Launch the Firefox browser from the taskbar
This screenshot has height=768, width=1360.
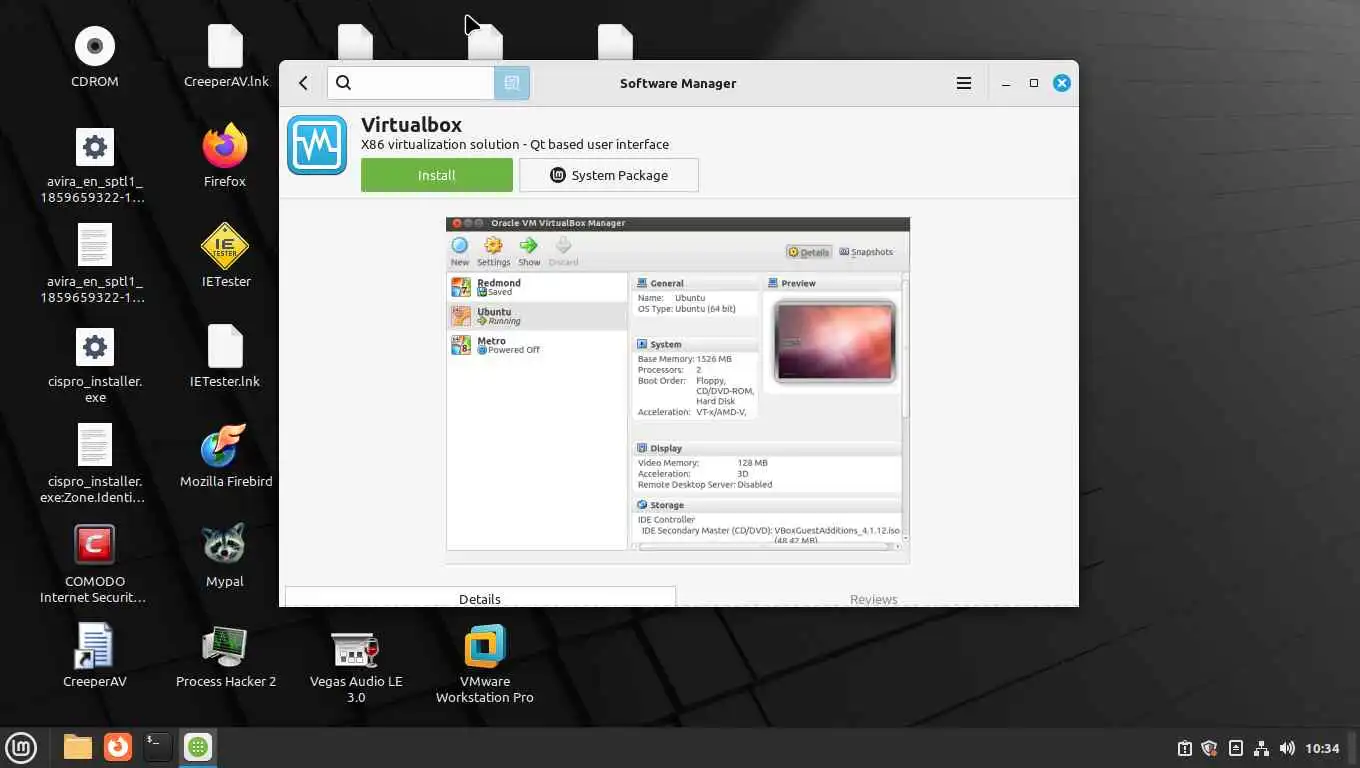pos(118,747)
